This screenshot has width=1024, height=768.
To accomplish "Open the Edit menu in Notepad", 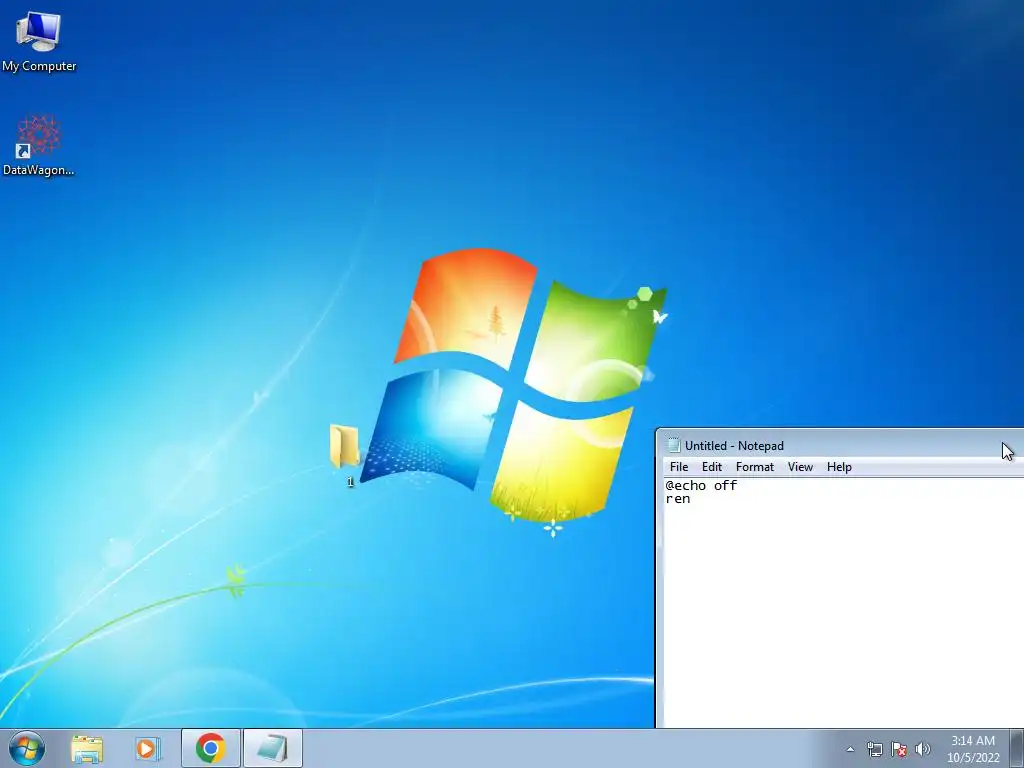I will tap(712, 467).
